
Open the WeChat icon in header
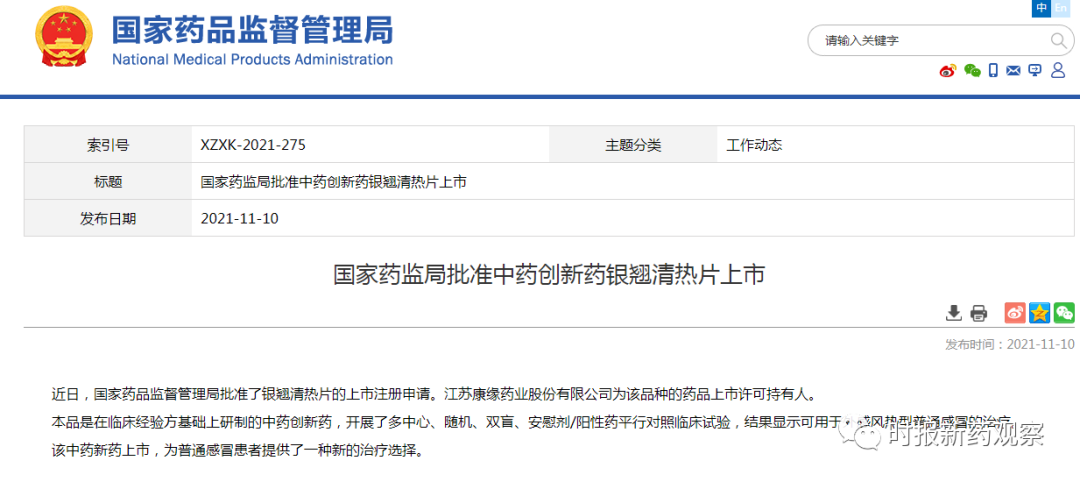click(x=972, y=70)
